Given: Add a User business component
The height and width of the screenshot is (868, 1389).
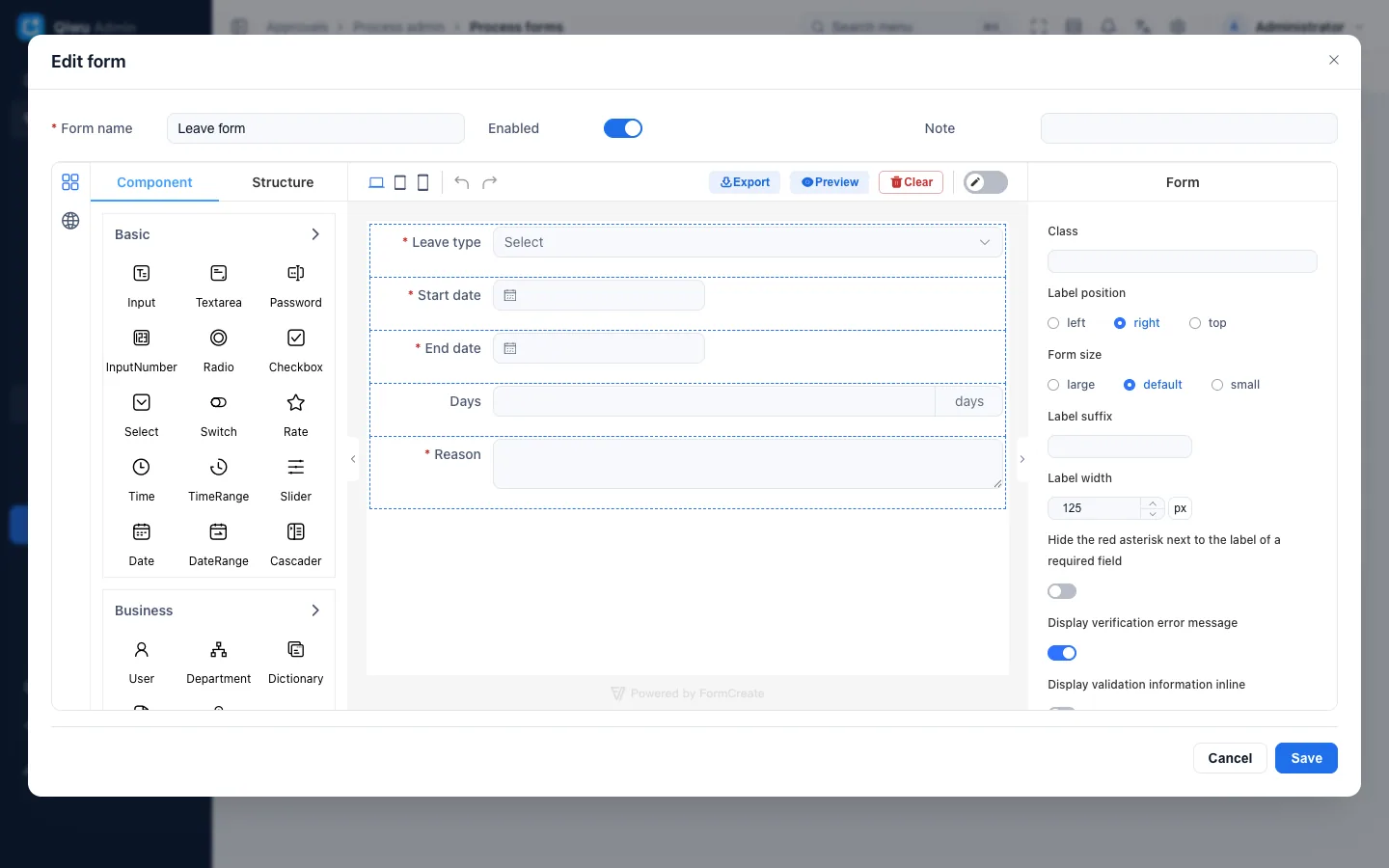Looking at the screenshot, I should pyautogui.click(x=142, y=662).
